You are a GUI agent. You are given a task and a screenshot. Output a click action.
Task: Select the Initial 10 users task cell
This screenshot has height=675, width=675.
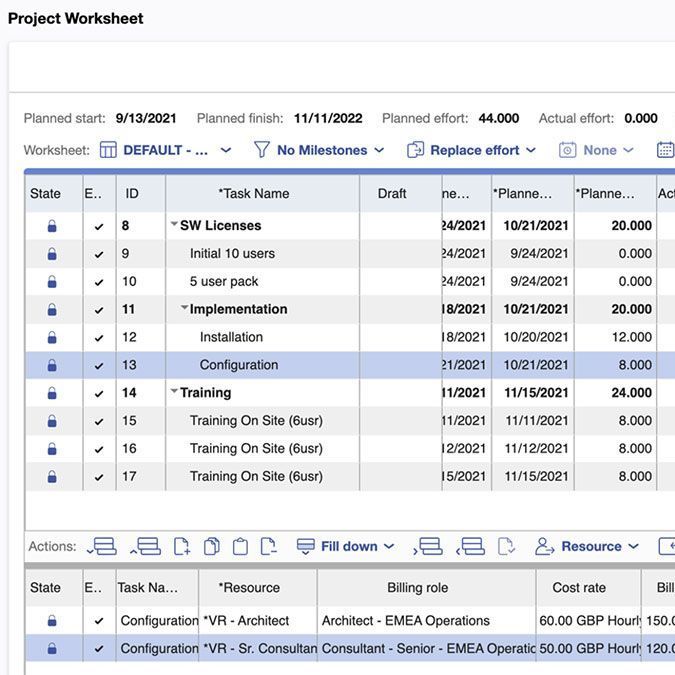(x=262, y=254)
